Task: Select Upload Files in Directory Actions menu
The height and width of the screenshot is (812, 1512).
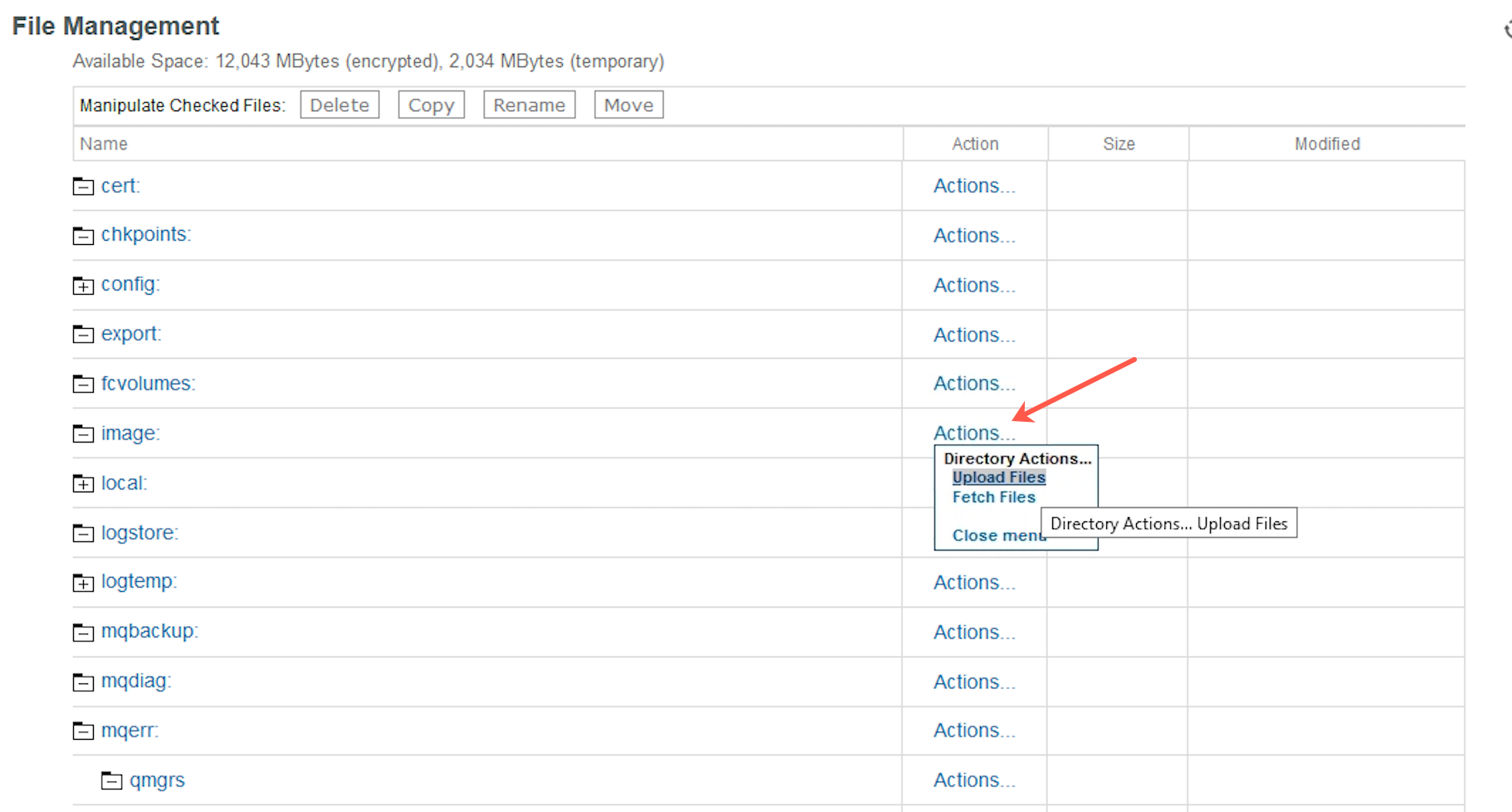Action: (x=999, y=477)
